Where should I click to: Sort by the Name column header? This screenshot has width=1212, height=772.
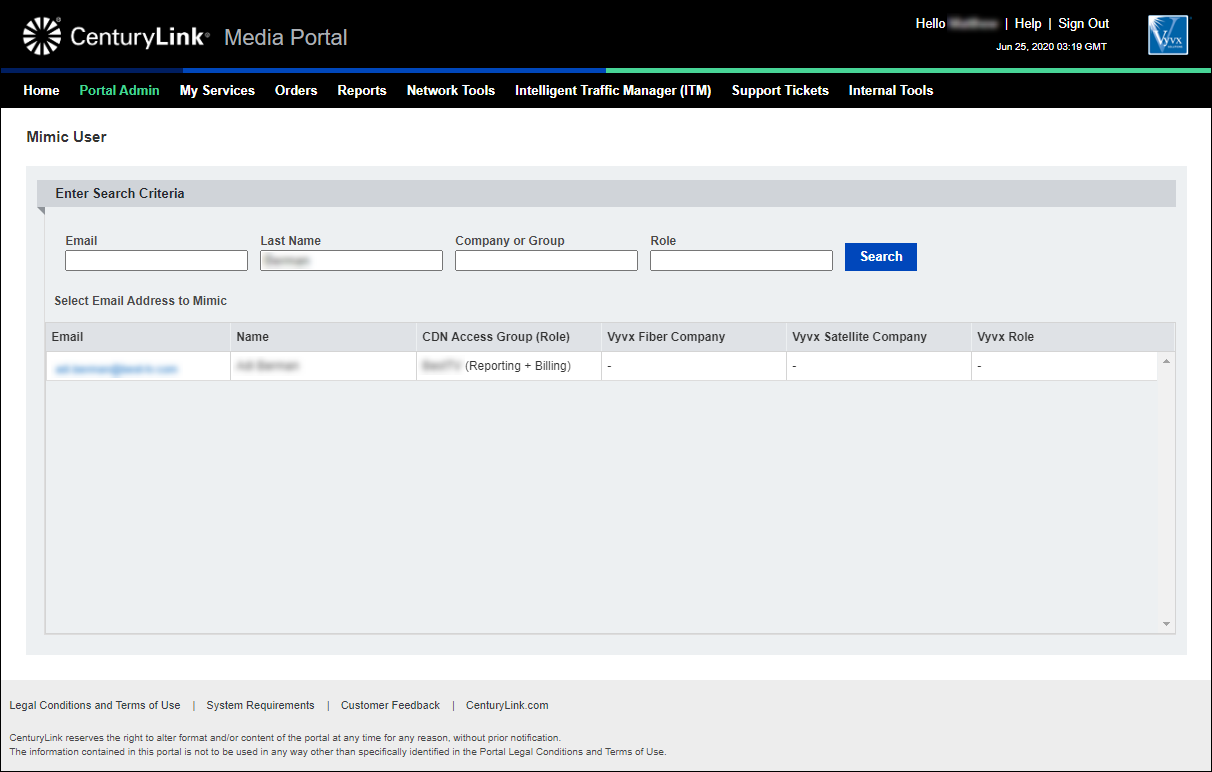coord(323,337)
